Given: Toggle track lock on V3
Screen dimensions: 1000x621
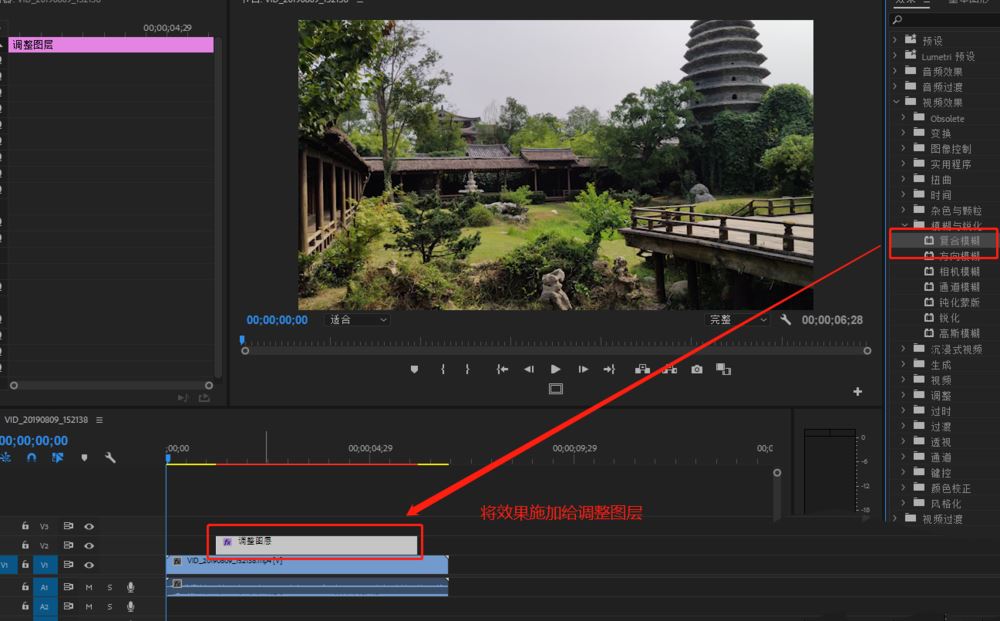Looking at the screenshot, I should tap(25, 526).
